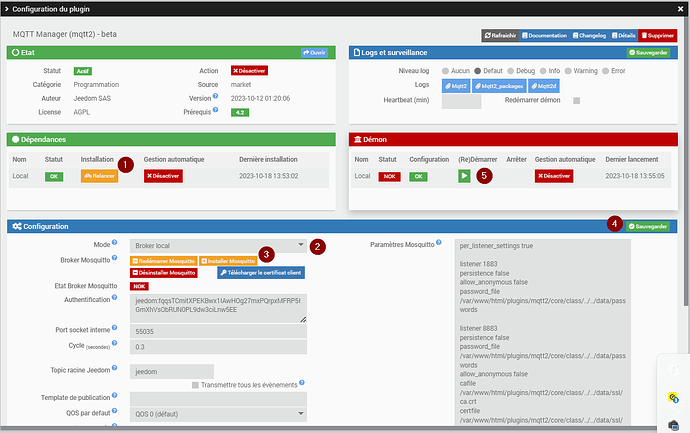Click the help icon next to Template de publication
This screenshot has height=433, width=690.
(114, 395)
